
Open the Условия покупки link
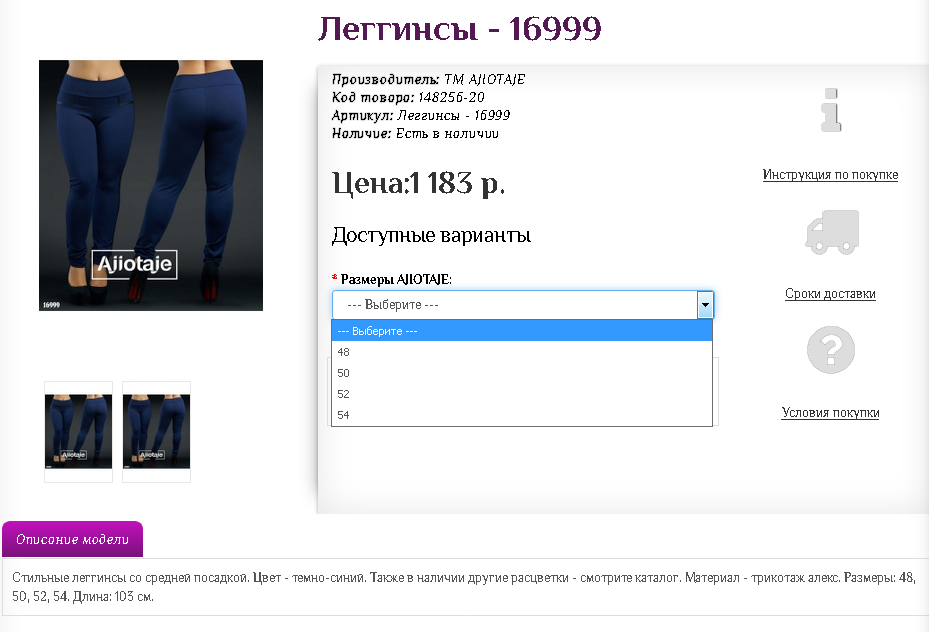[x=830, y=412]
